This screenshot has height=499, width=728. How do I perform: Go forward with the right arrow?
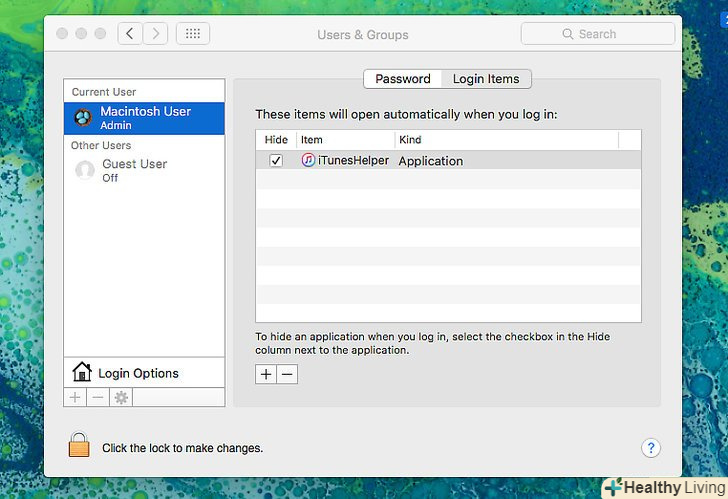[x=155, y=34]
